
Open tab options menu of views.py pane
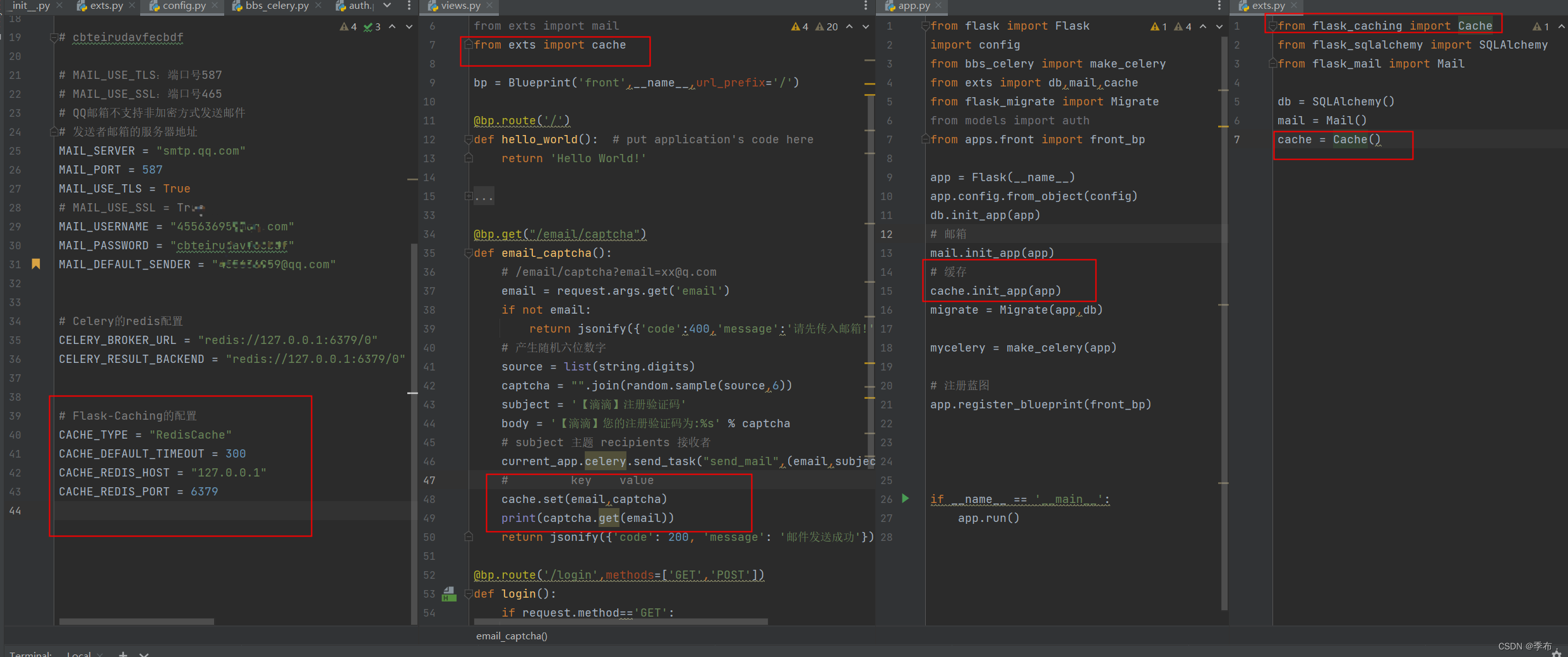click(866, 6)
